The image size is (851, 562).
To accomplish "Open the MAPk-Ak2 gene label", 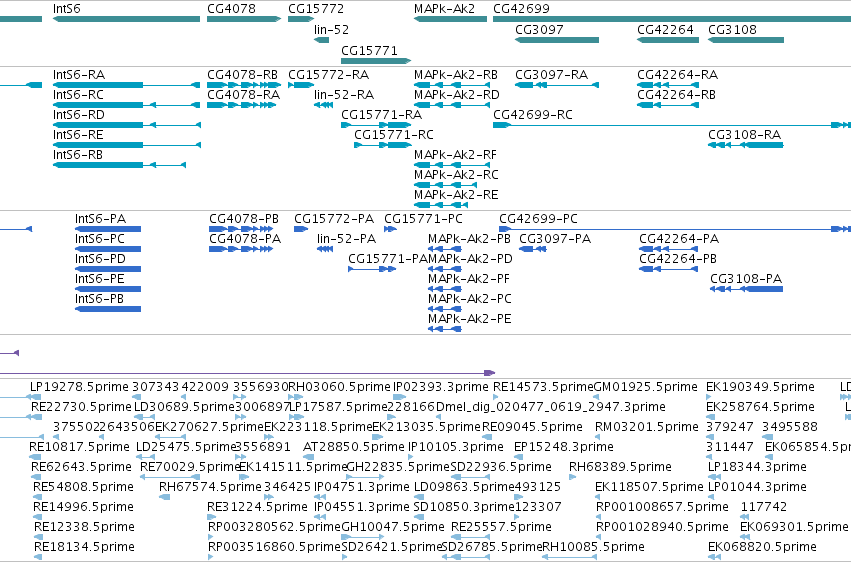I will [444, 9].
